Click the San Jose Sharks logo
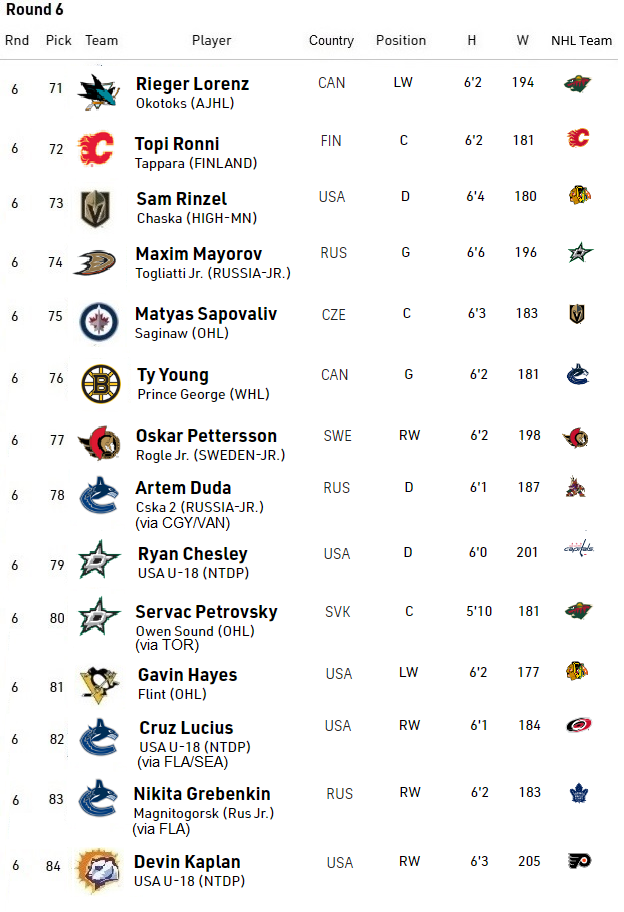The image size is (624, 912). [x=99, y=91]
